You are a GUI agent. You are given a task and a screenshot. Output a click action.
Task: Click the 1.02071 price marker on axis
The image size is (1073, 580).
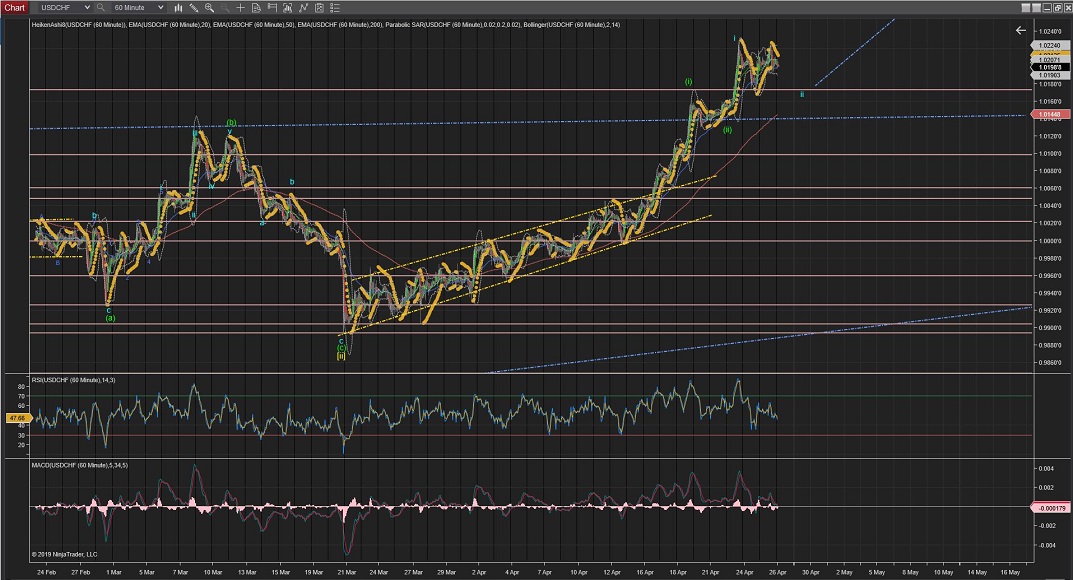click(1049, 60)
